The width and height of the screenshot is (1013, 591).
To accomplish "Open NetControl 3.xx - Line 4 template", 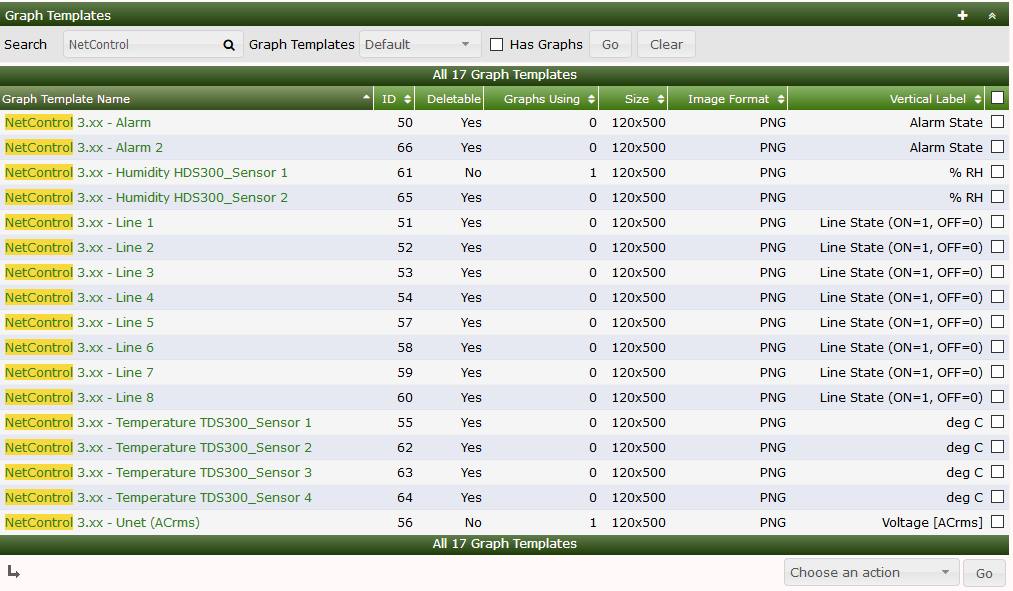I will pos(79,297).
